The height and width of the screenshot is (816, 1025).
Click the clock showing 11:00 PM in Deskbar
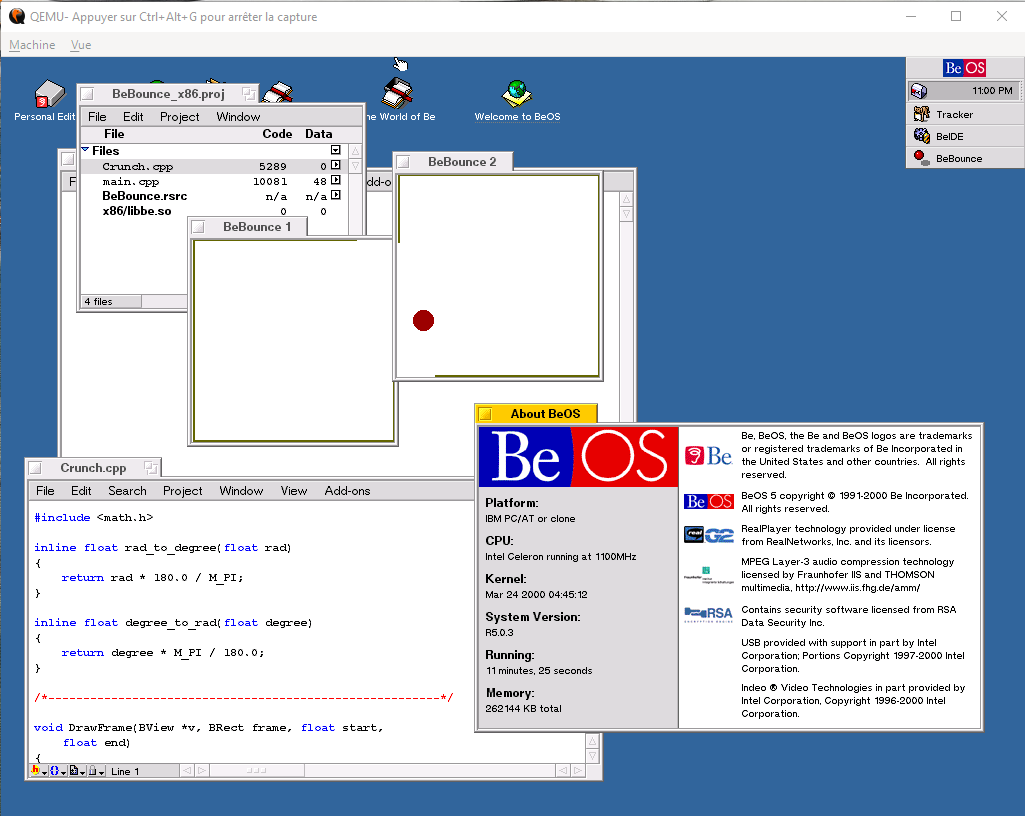[x=992, y=90]
